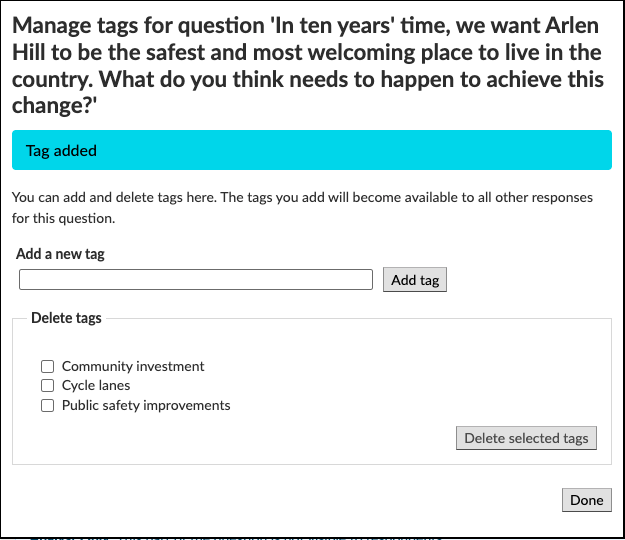
Task: Click the instruction paragraph about adding tags
Action: [x=302, y=208]
